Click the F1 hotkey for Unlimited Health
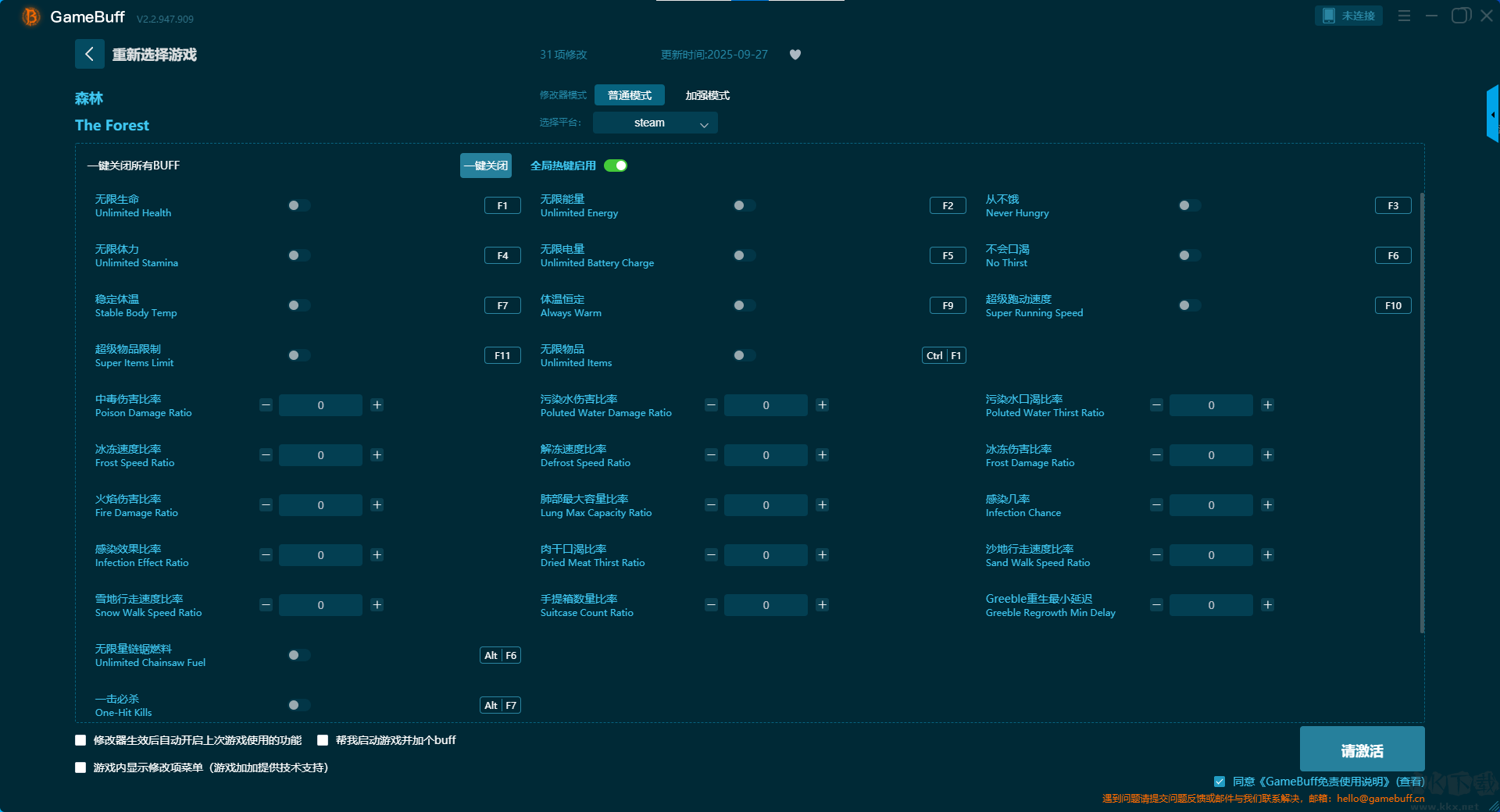This screenshot has height=812, width=1500. point(502,205)
